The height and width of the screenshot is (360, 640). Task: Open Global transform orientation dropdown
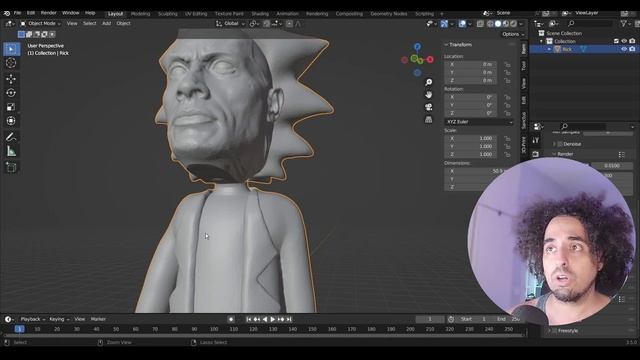pyautogui.click(x=231, y=24)
